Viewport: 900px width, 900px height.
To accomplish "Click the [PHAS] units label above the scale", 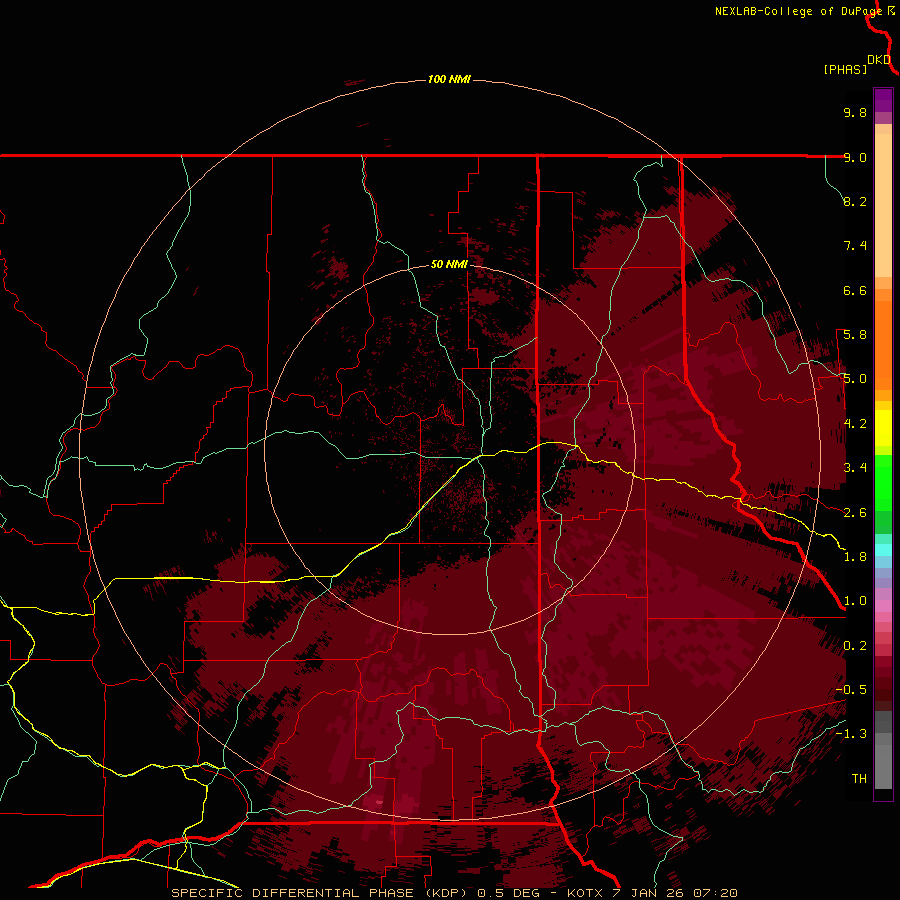I will coord(845,69).
